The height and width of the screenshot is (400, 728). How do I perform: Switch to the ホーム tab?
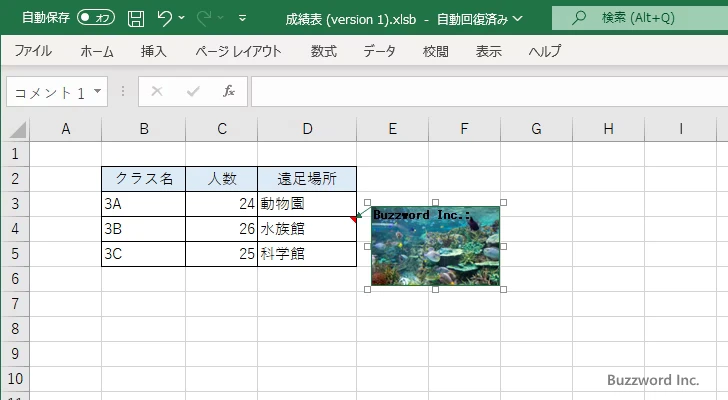(x=97, y=51)
